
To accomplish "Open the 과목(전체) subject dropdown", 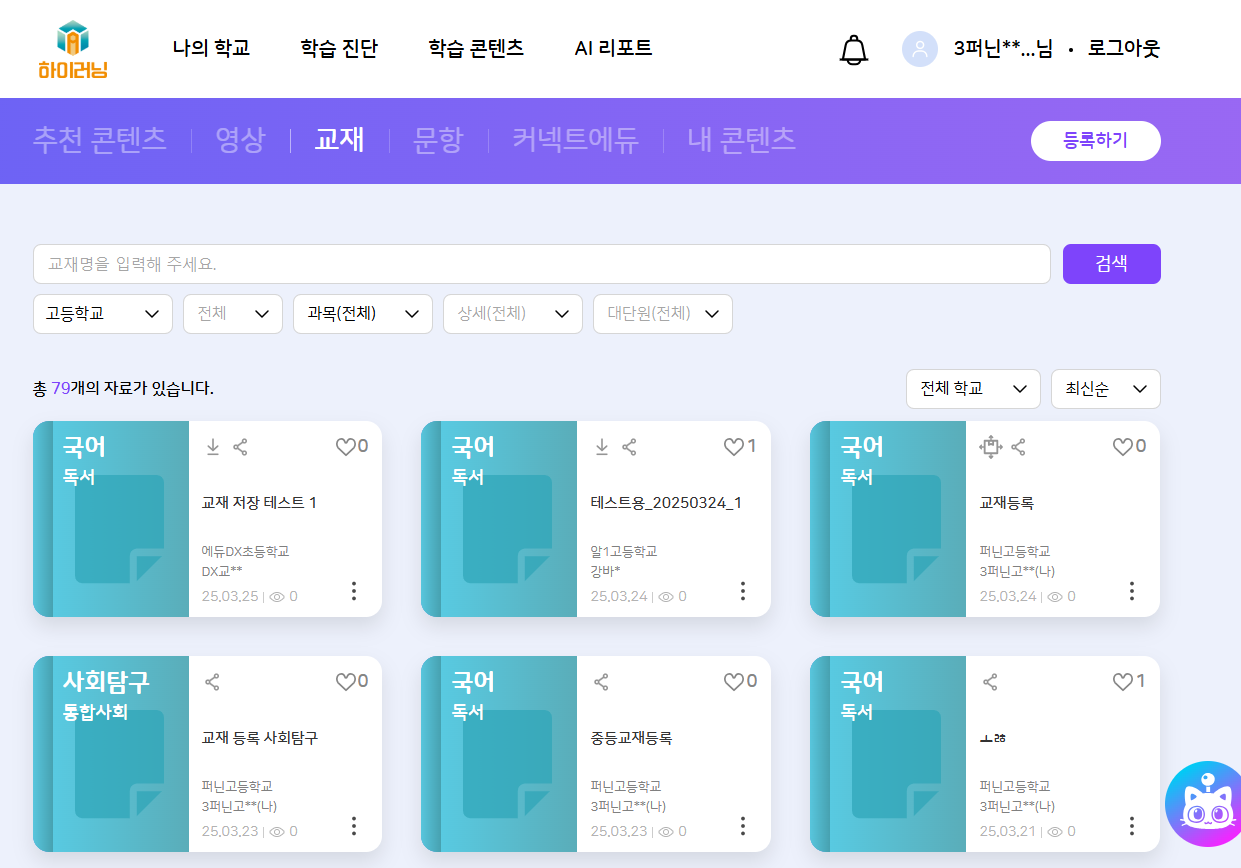I will (x=362, y=314).
